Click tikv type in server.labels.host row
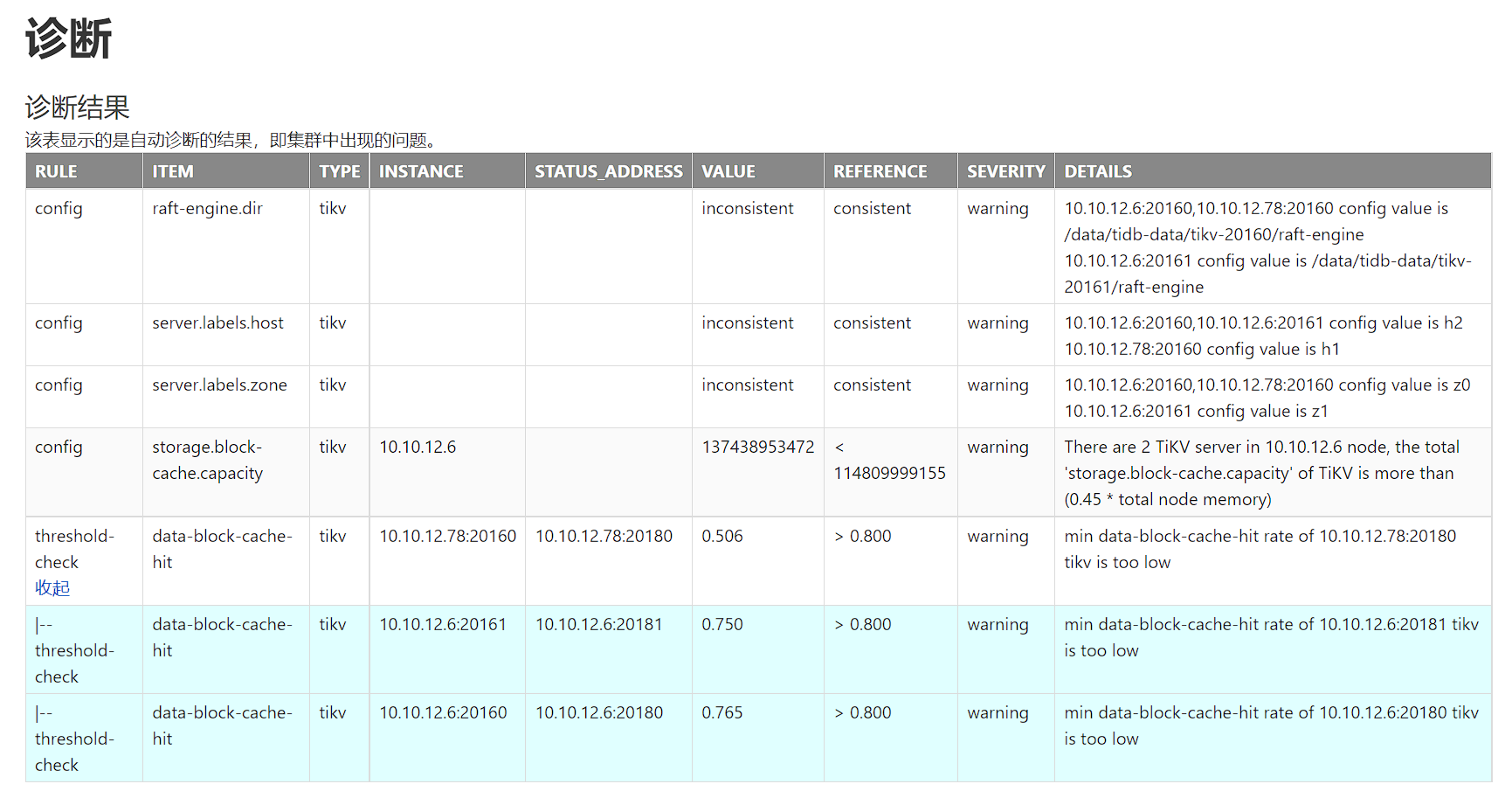The width and height of the screenshot is (1512, 791). (x=333, y=323)
